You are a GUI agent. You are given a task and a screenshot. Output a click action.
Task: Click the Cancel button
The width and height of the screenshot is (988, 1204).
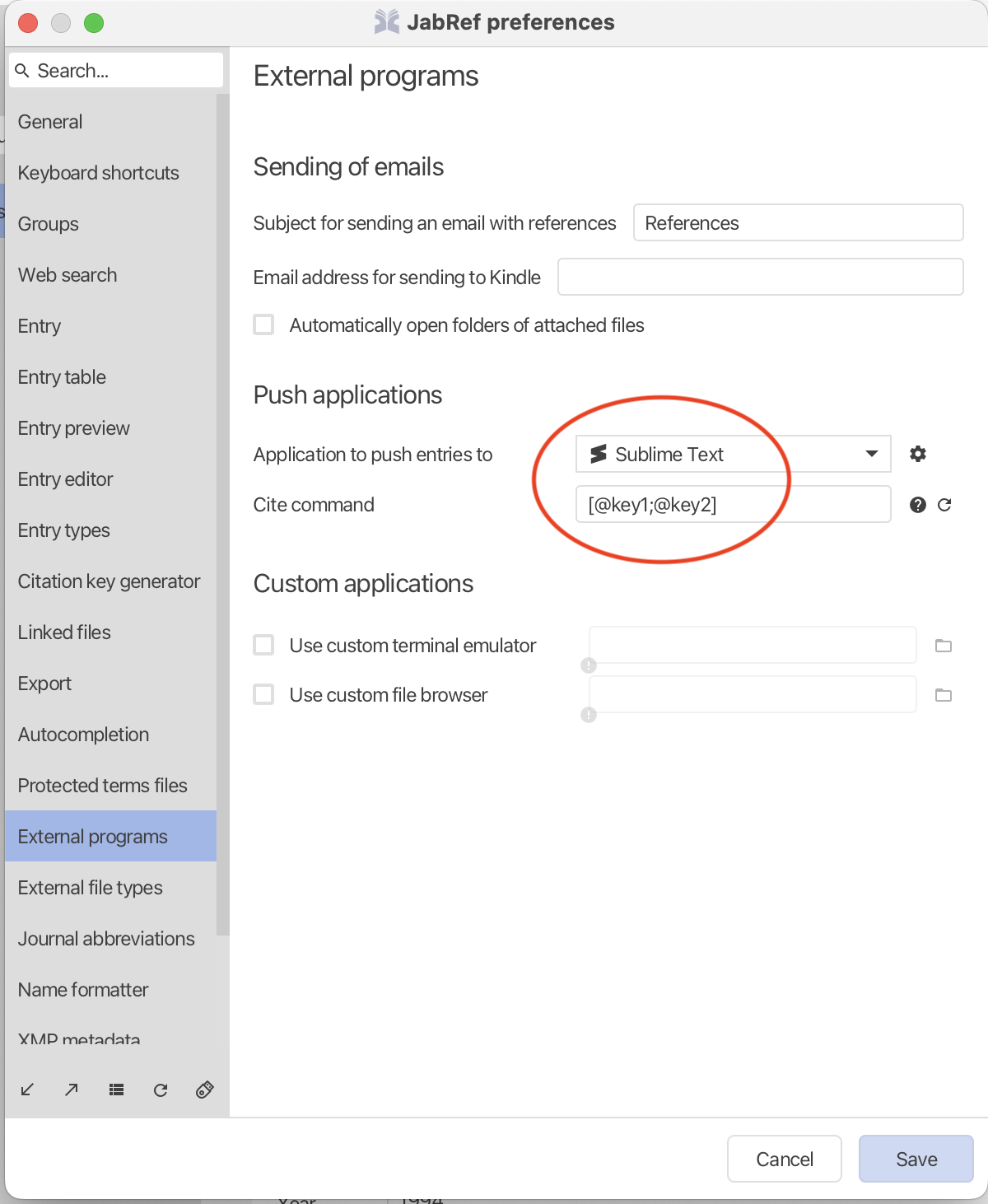tap(784, 1159)
